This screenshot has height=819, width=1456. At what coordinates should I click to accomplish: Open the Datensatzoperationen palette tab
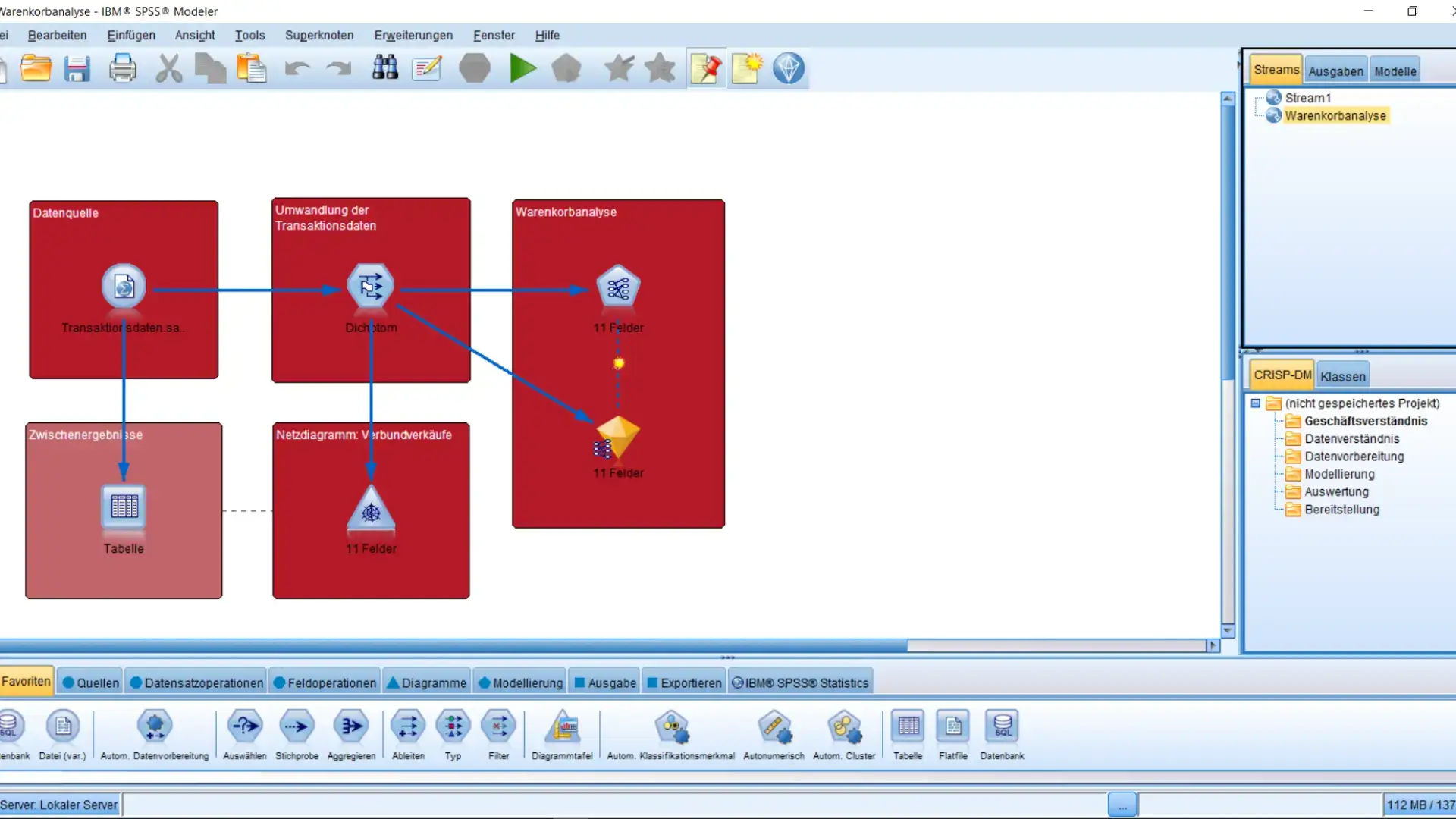pyautogui.click(x=196, y=682)
